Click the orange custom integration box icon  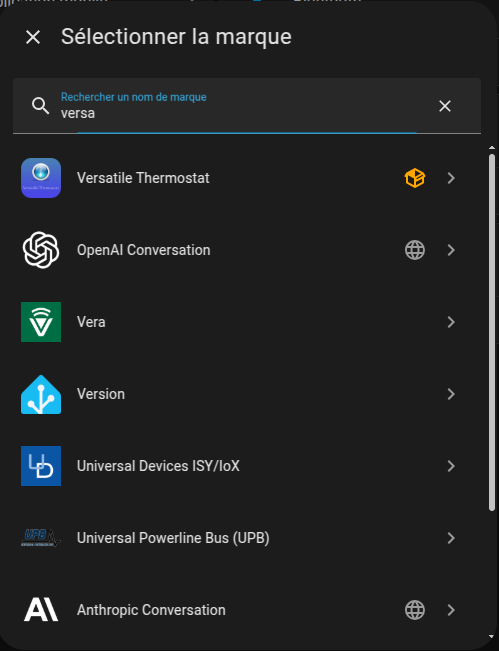pyautogui.click(x=415, y=178)
